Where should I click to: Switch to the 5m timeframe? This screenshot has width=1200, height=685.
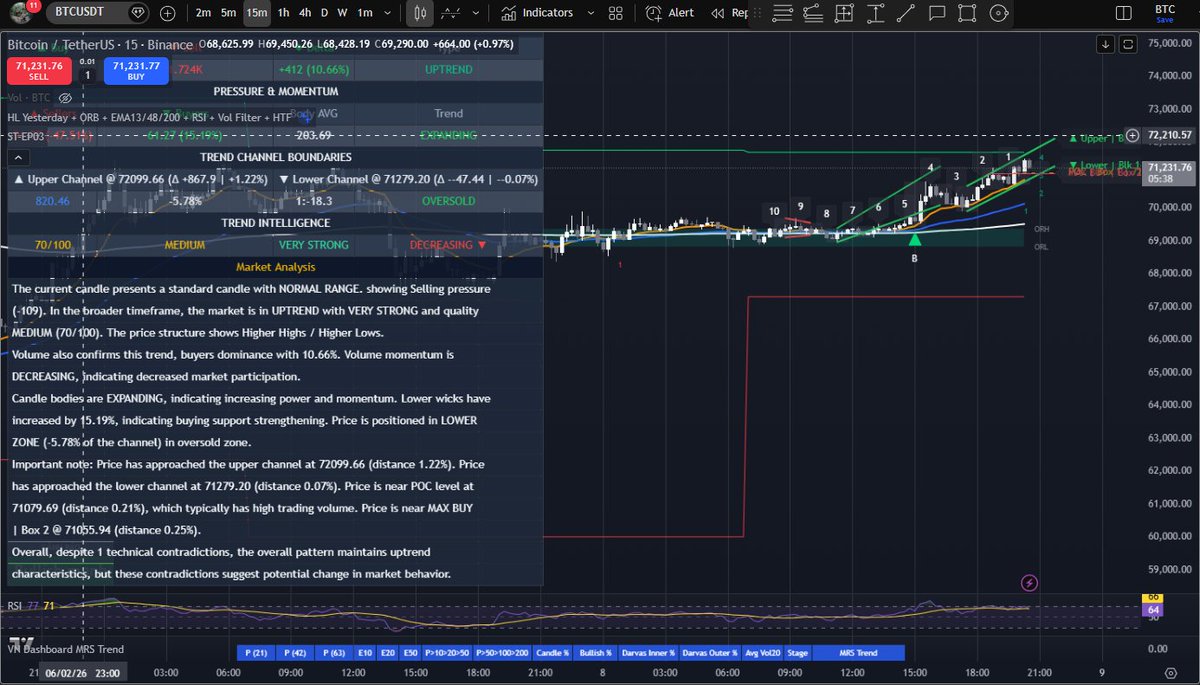point(229,13)
